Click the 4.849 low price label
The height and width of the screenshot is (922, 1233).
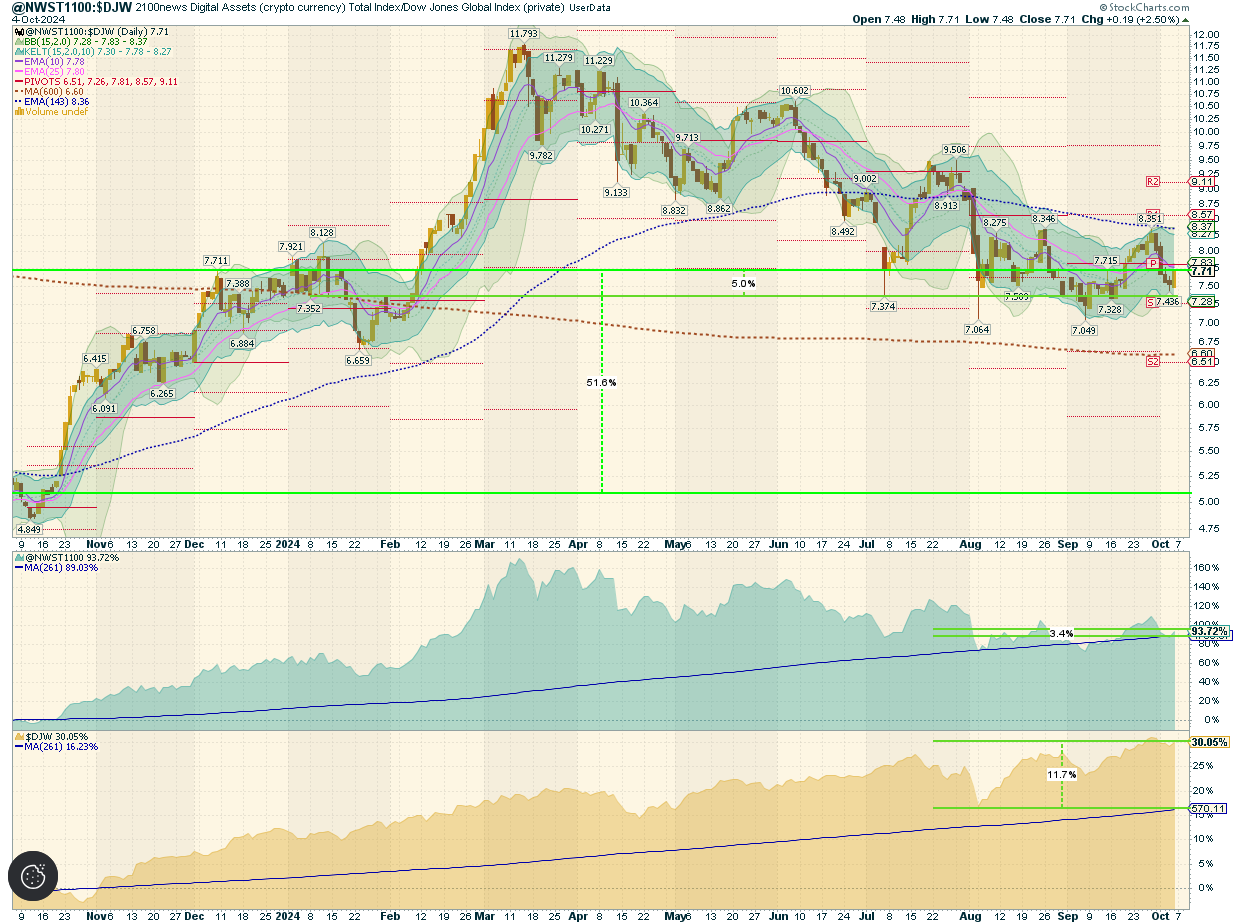30,529
